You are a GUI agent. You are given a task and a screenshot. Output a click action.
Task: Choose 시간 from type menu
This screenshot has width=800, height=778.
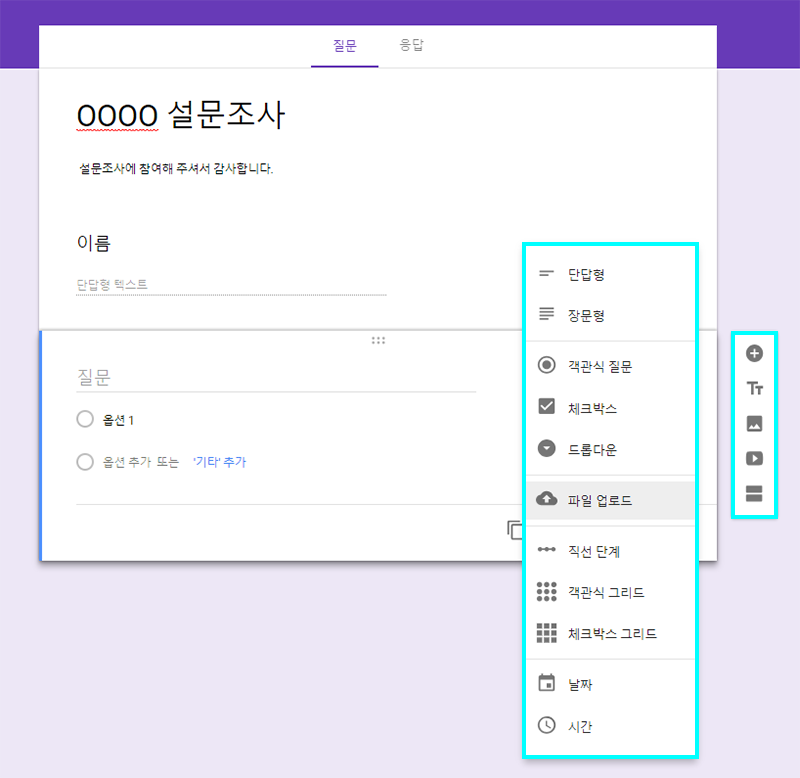pyautogui.click(x=610, y=725)
